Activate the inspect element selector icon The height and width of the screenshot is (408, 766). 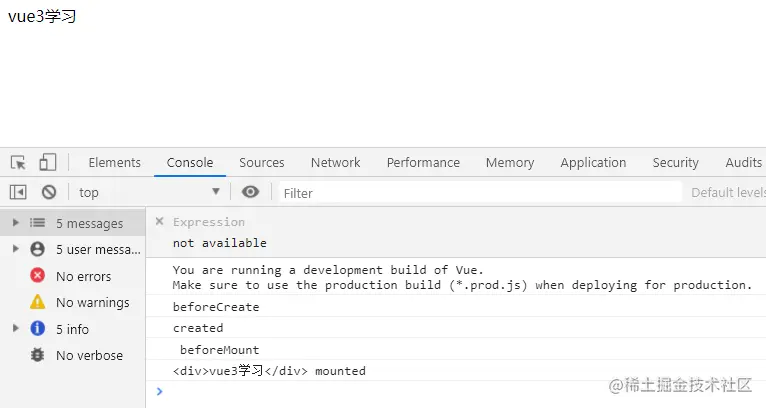(x=19, y=162)
